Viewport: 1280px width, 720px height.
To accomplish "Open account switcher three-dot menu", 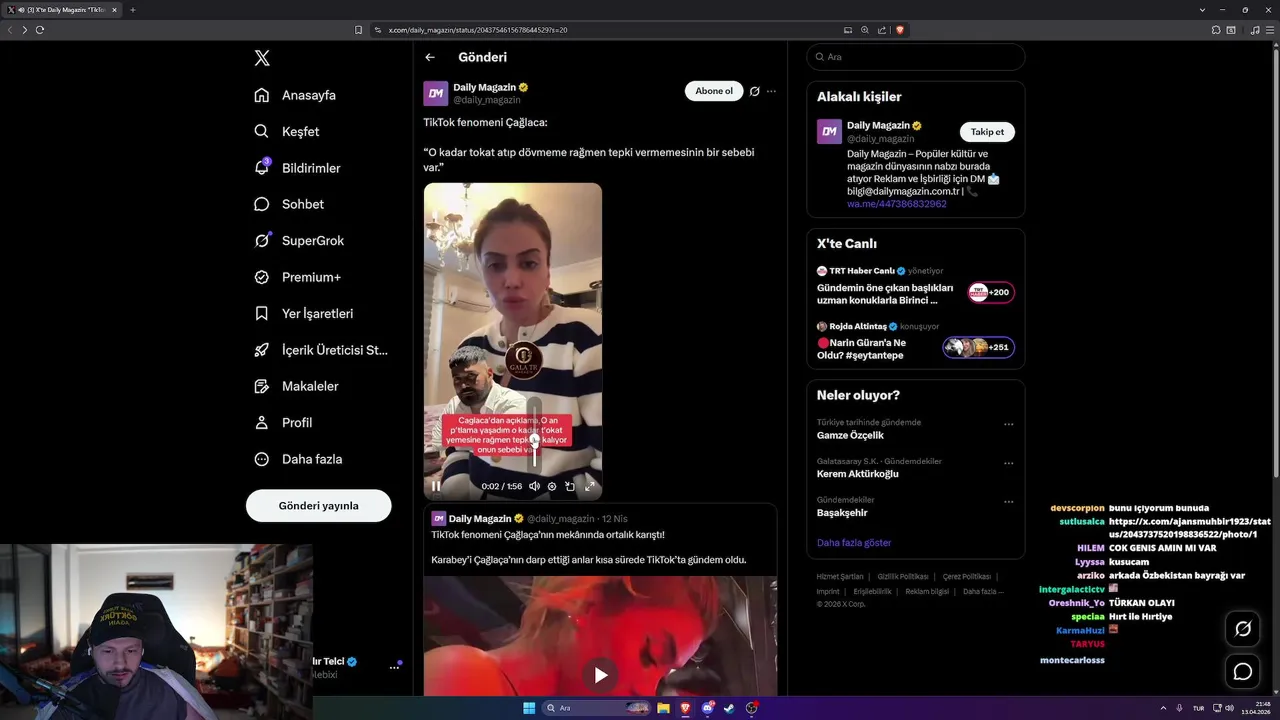I will (394, 668).
